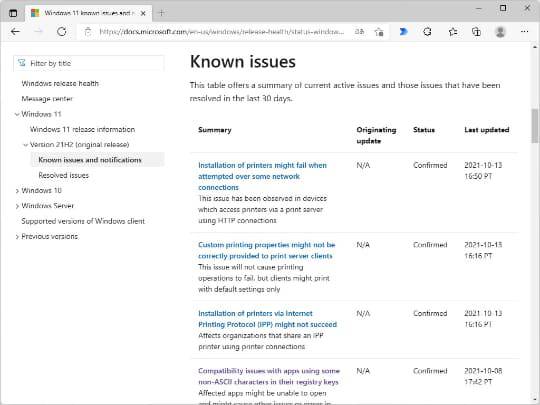Expand the Windows 10 tree node
This screenshot has height=405, width=540.
(x=17, y=190)
